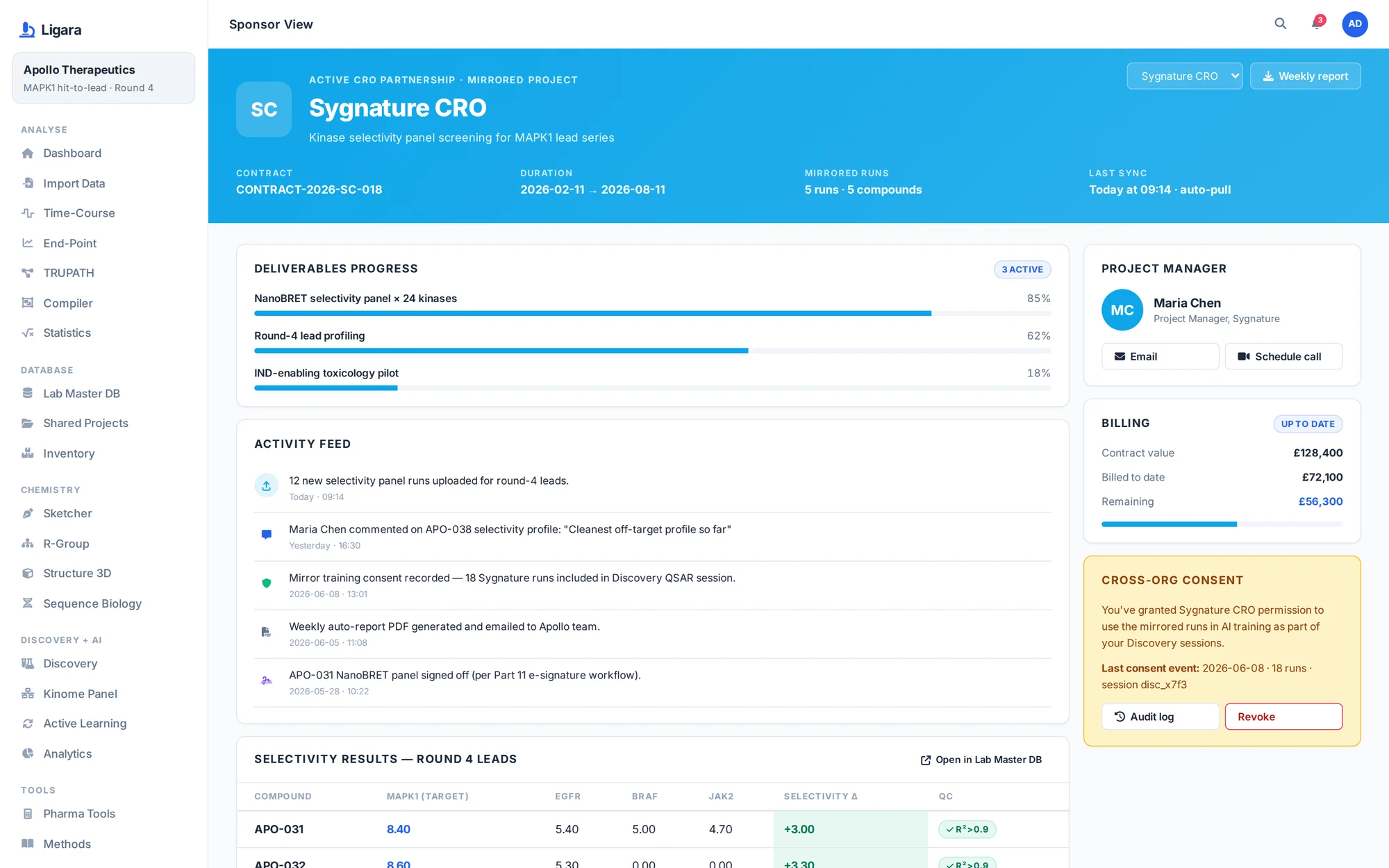Viewport: 1389px width, 868px height.
Task: Click the SC partner logo tile
Action: (x=264, y=109)
